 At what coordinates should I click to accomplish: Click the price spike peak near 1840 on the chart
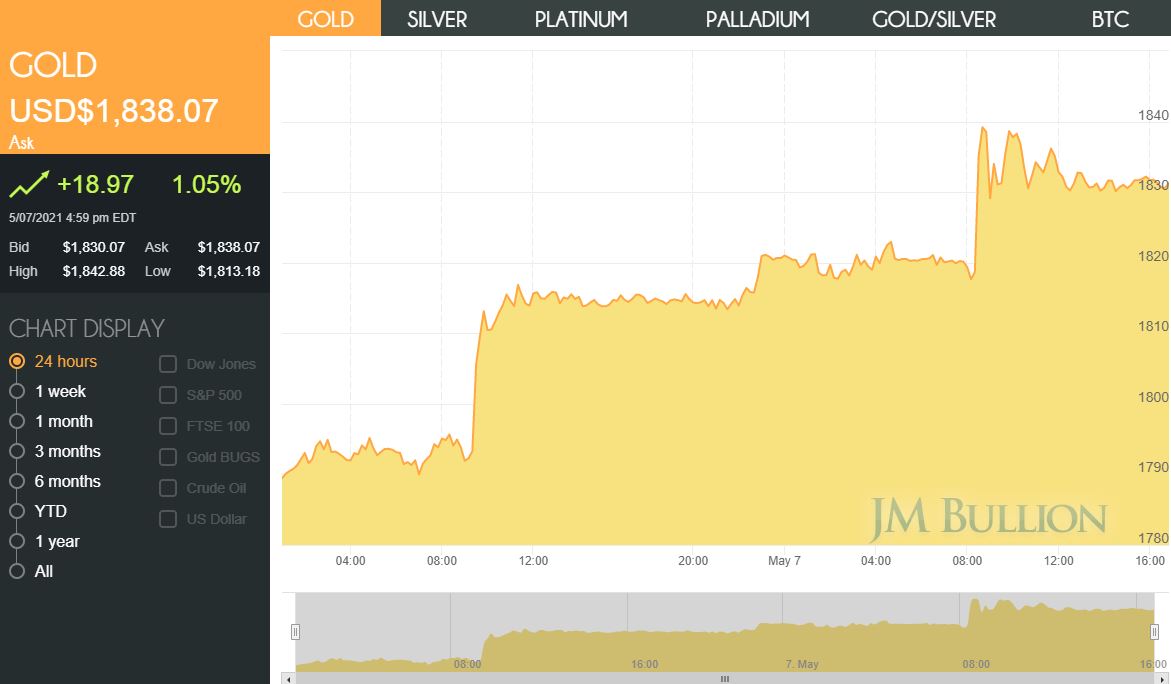click(983, 129)
